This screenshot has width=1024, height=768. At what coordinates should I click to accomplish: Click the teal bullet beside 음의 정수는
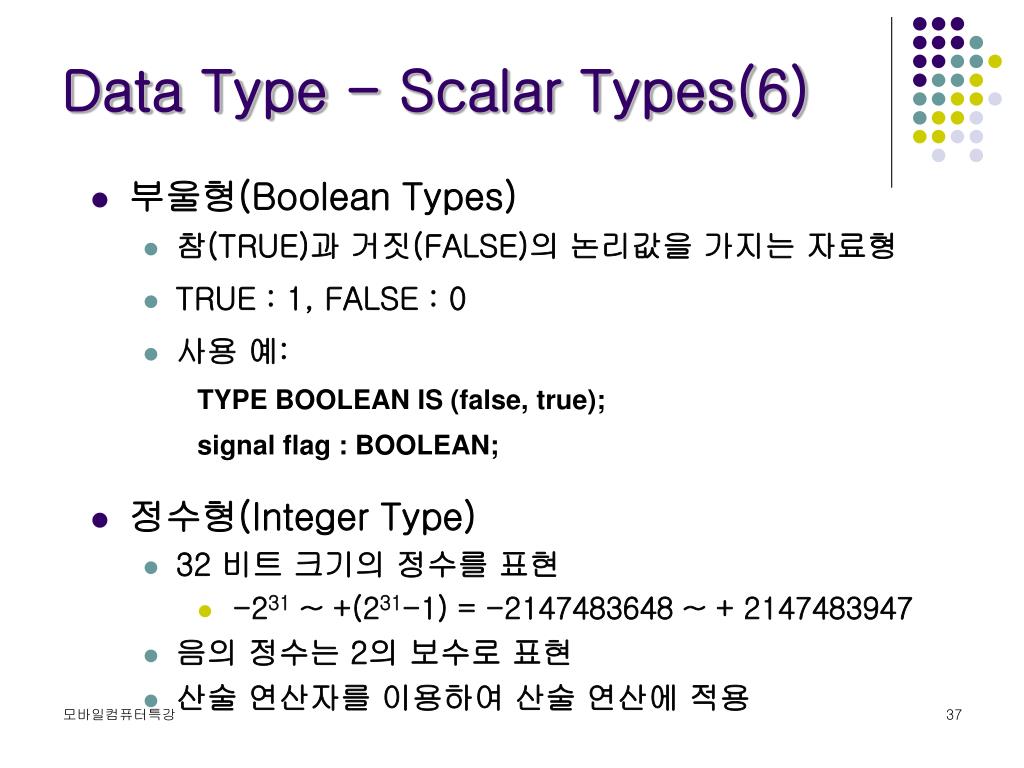[x=151, y=655]
